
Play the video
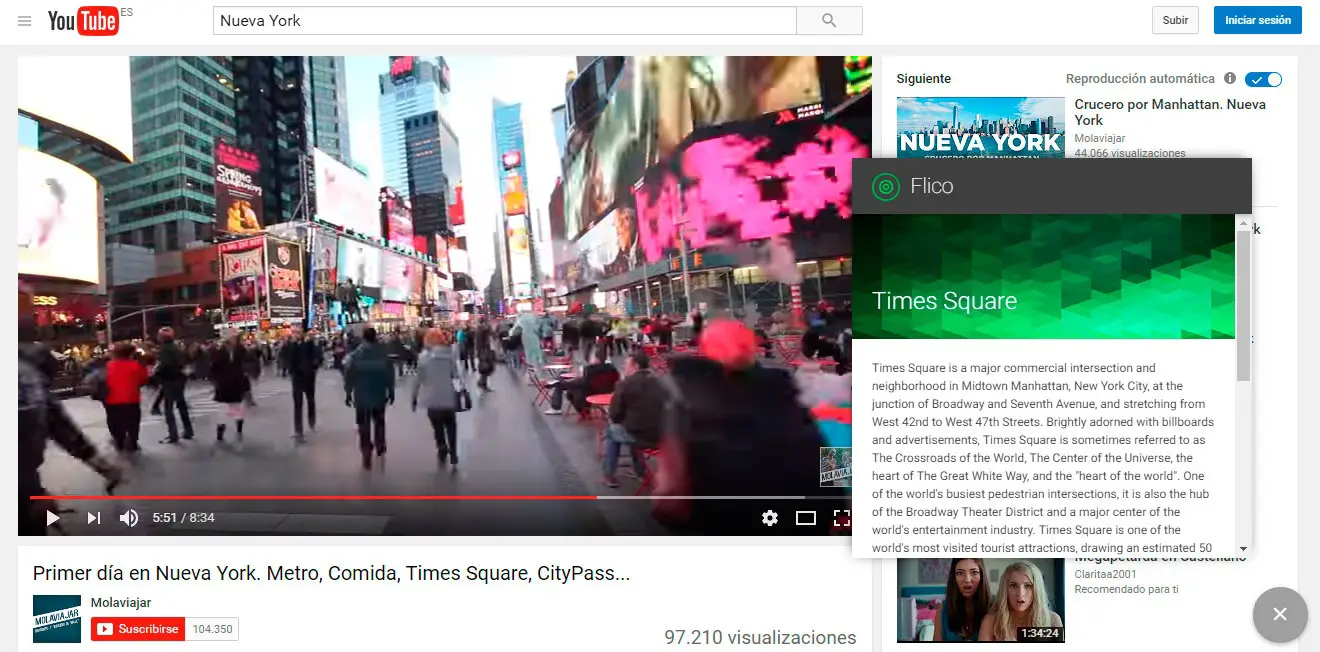tap(53, 518)
